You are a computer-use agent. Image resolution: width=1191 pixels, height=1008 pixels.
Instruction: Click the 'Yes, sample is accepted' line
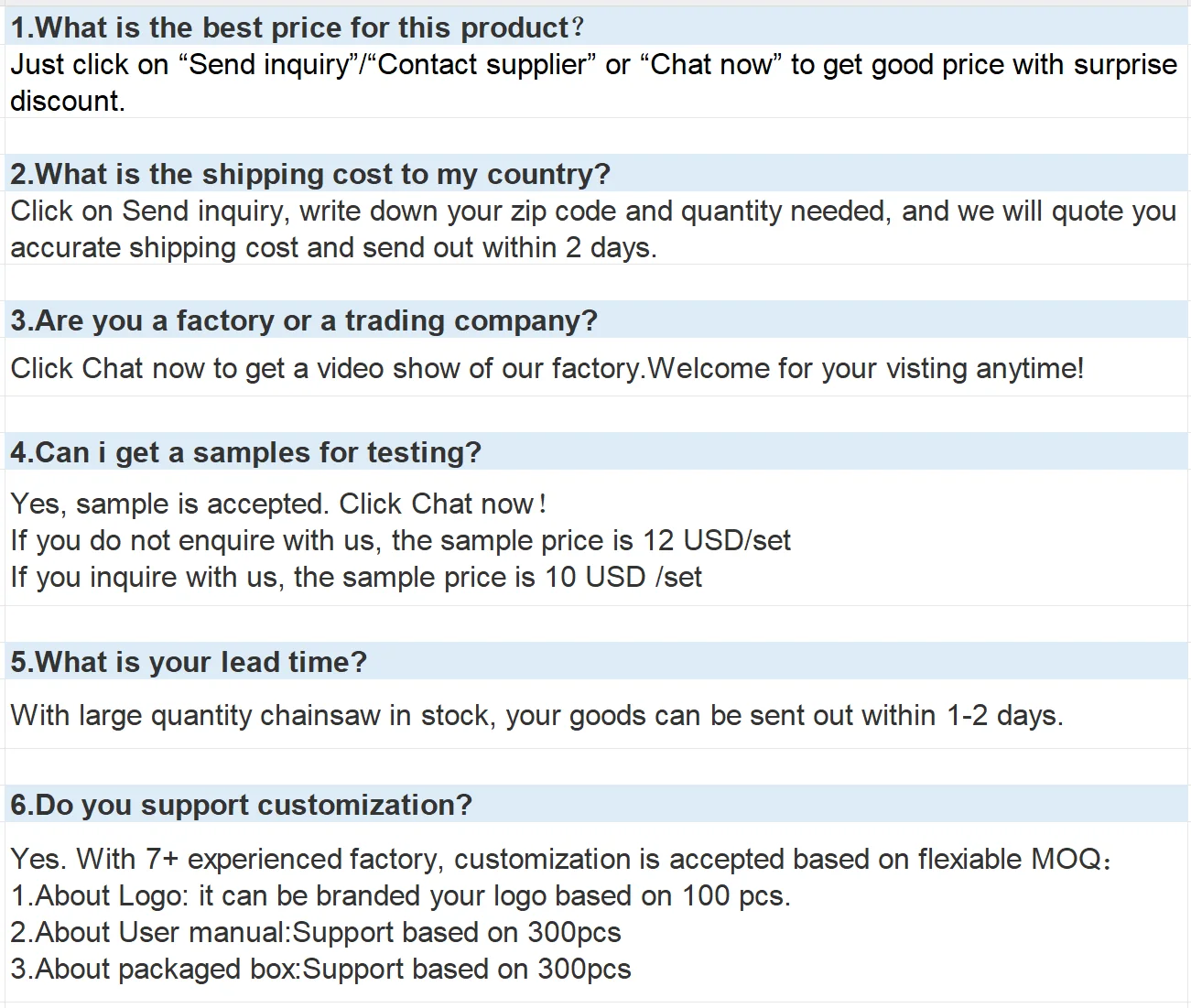coord(278,504)
